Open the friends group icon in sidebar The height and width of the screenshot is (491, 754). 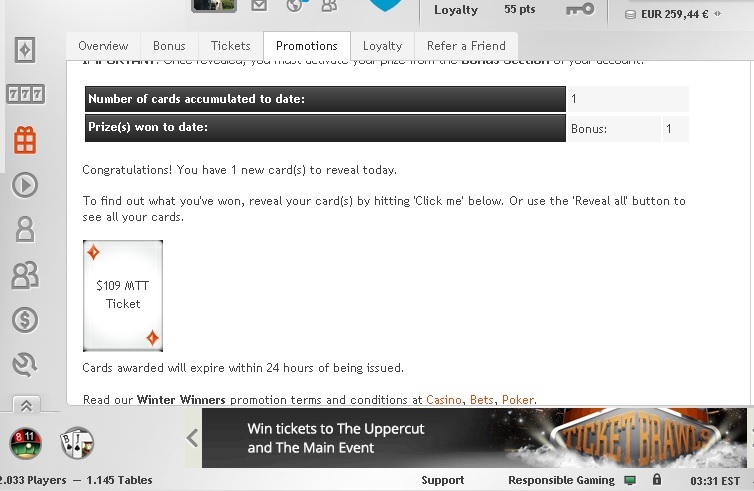coord(25,275)
